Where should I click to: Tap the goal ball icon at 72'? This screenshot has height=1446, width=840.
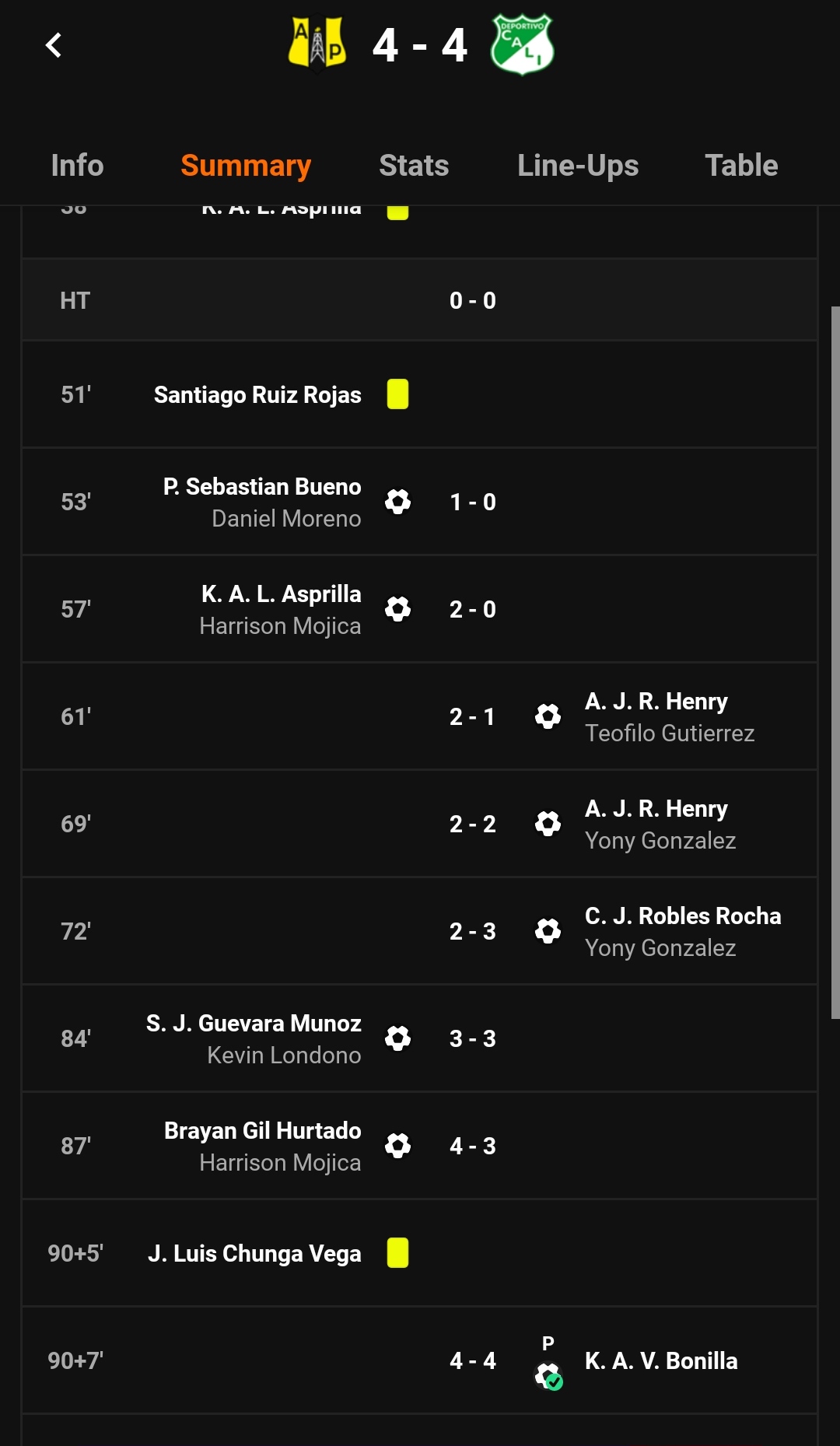(x=548, y=931)
